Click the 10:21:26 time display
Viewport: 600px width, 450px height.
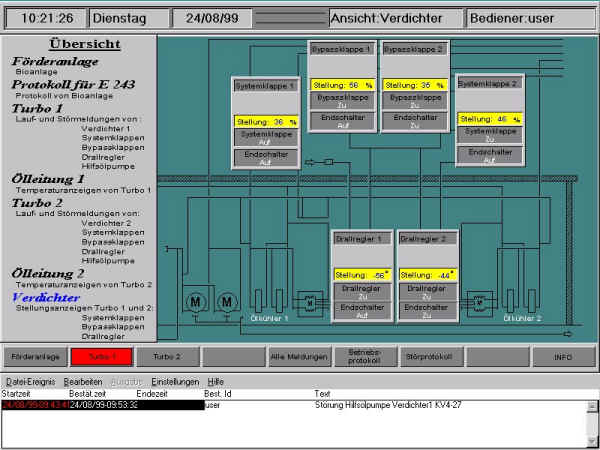click(x=47, y=18)
